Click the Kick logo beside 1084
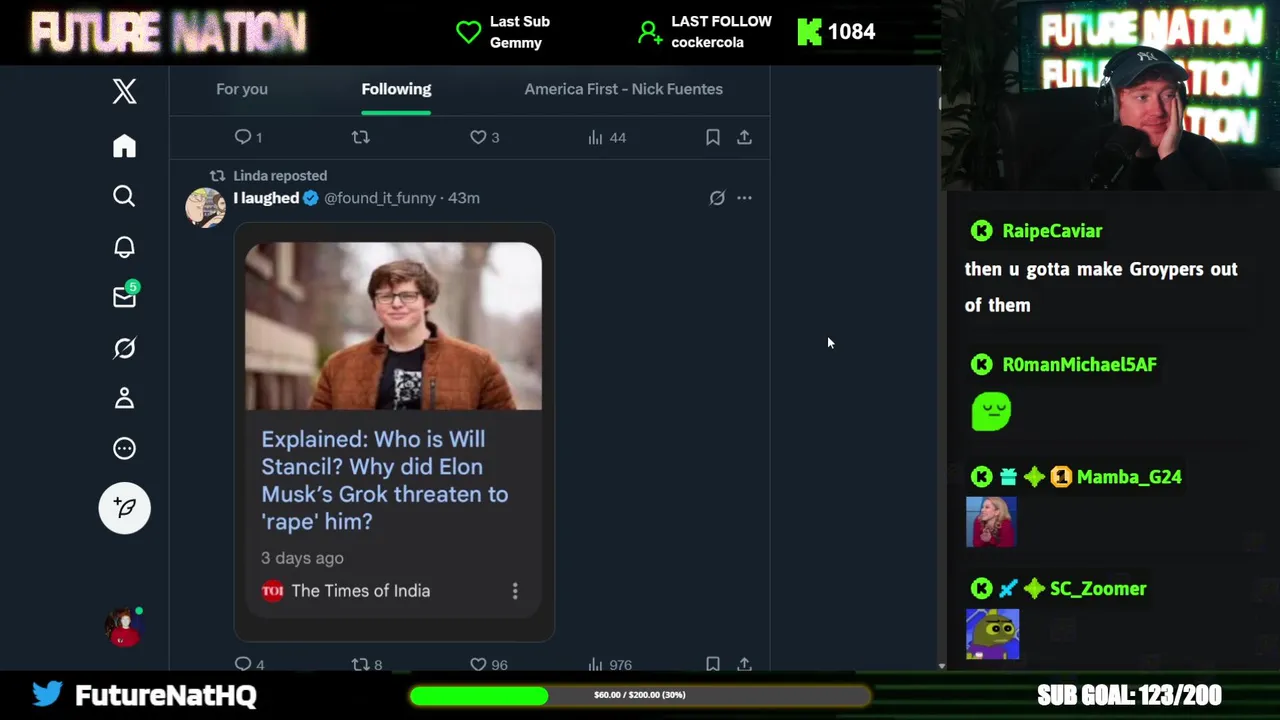Screen dimensions: 1280x720 (x=809, y=32)
